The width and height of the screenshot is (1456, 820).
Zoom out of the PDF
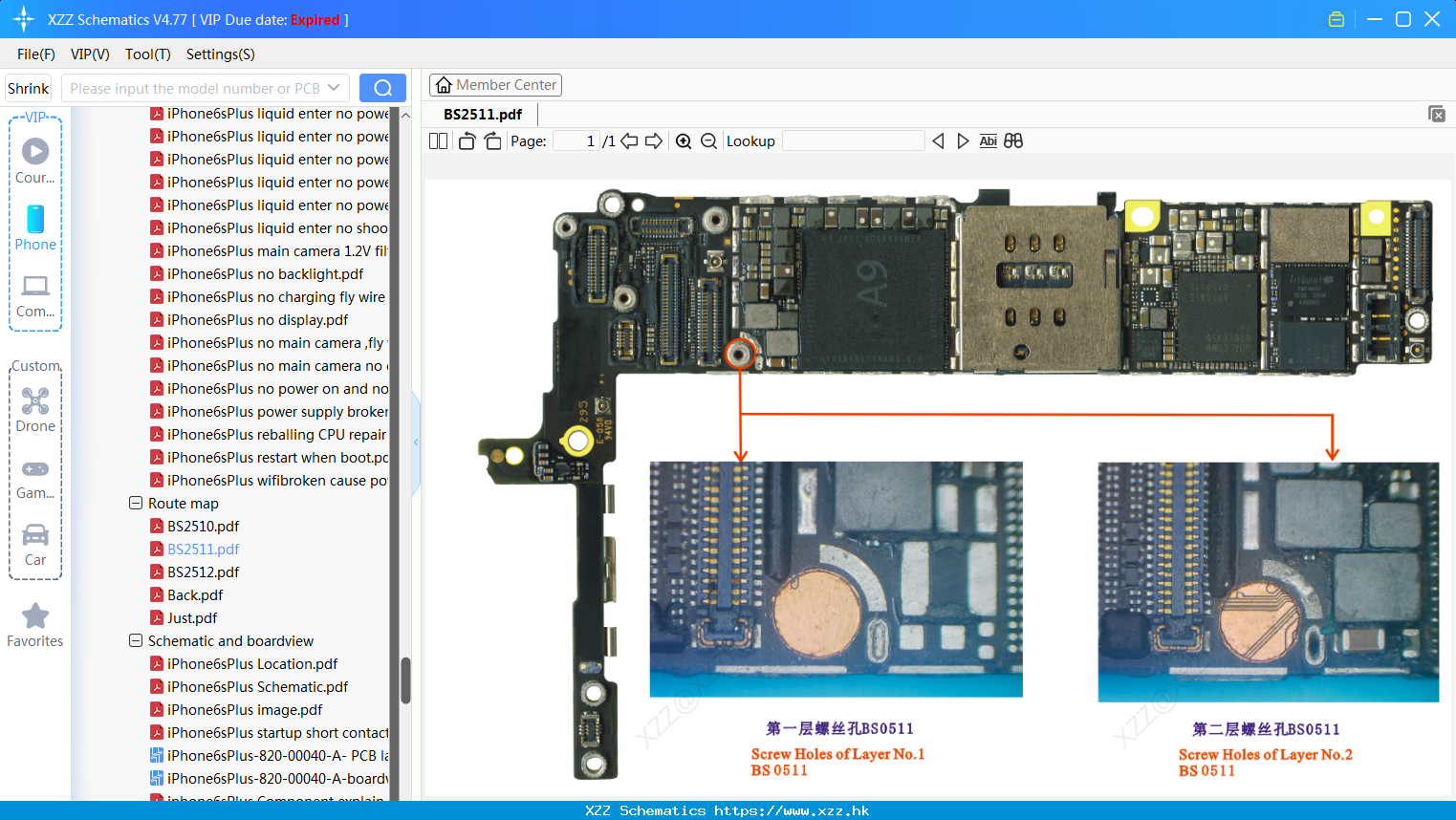coord(708,140)
